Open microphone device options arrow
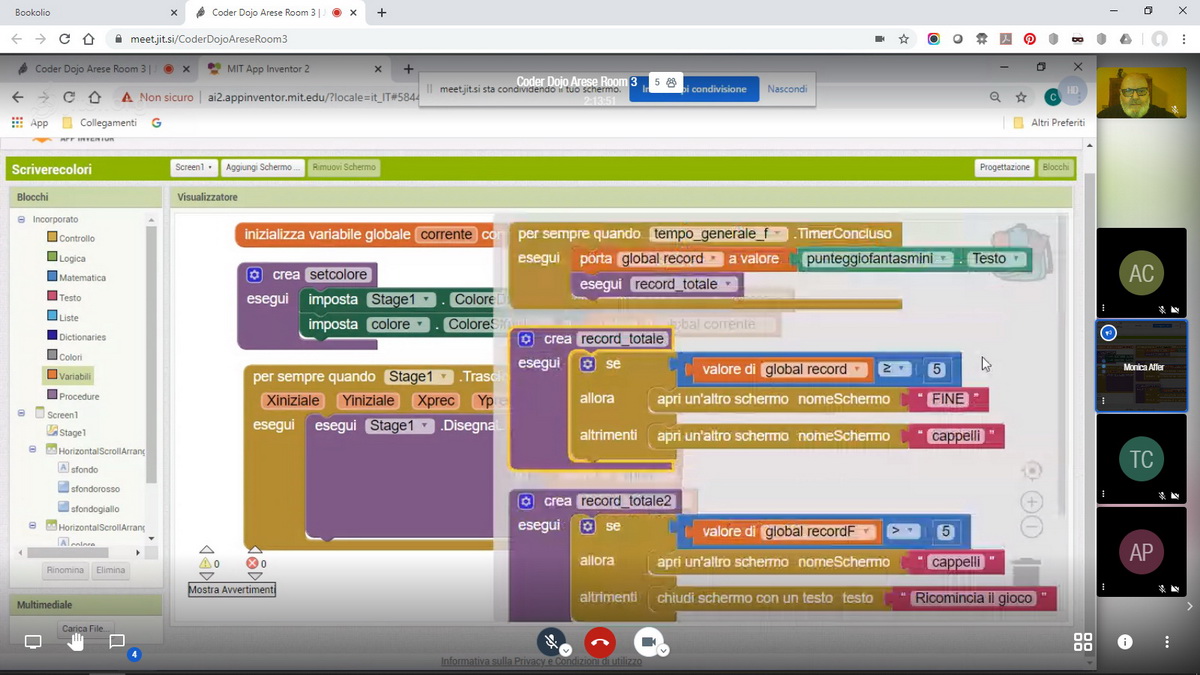Screen dimensions: 1200x675 tap(566, 650)
